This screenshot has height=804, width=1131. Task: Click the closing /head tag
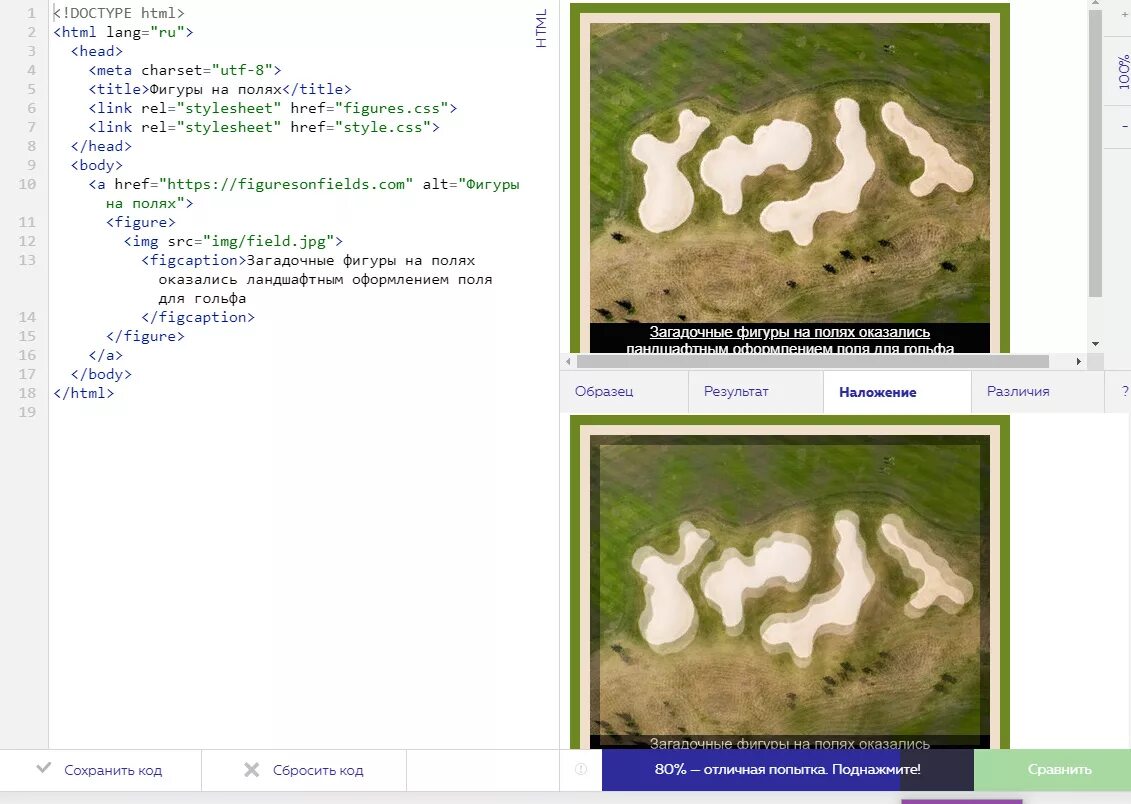pos(101,146)
